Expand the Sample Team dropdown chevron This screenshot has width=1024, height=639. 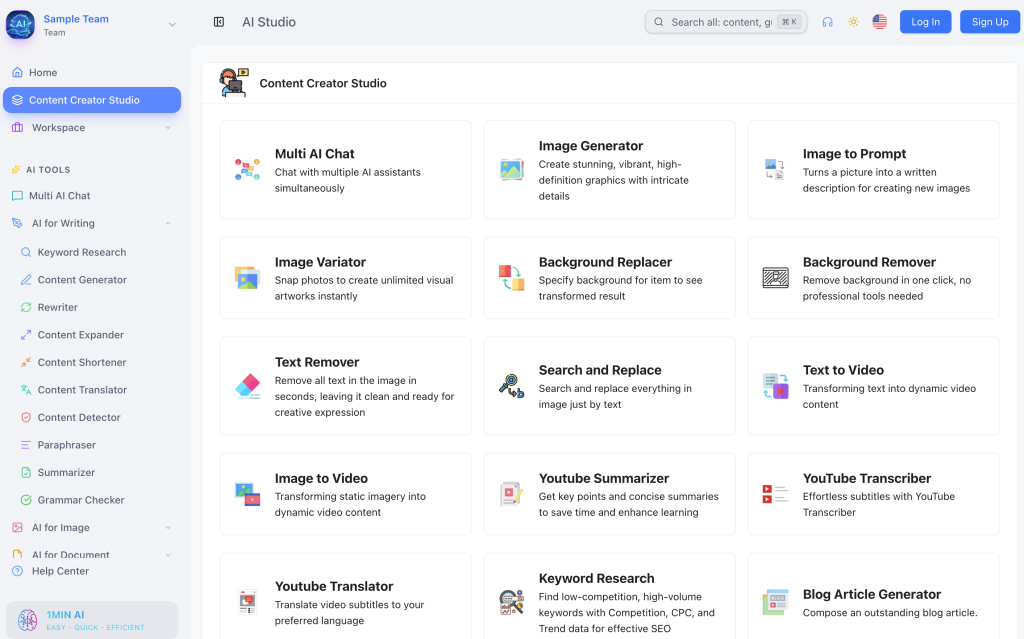tap(172, 25)
